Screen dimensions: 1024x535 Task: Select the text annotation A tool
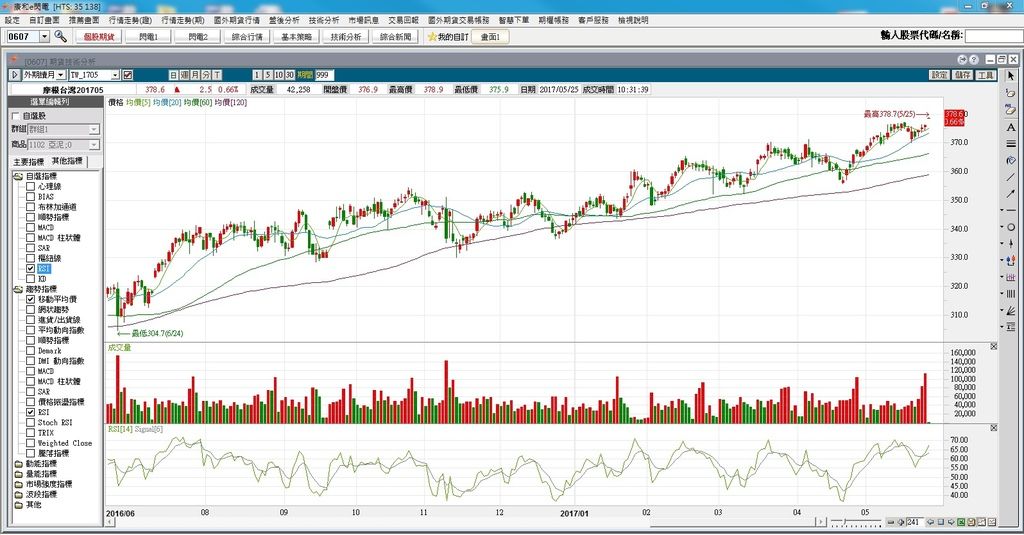click(x=1011, y=127)
